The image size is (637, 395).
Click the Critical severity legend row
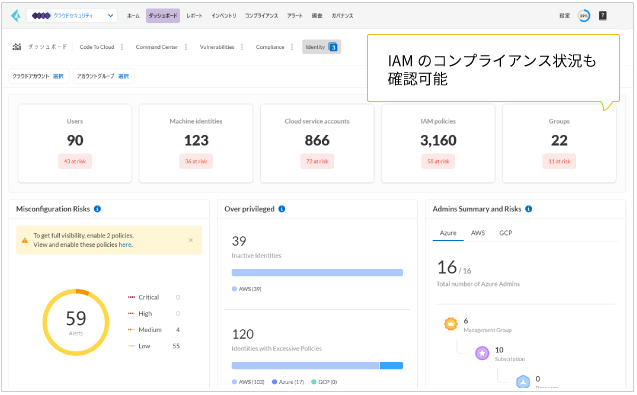154,297
